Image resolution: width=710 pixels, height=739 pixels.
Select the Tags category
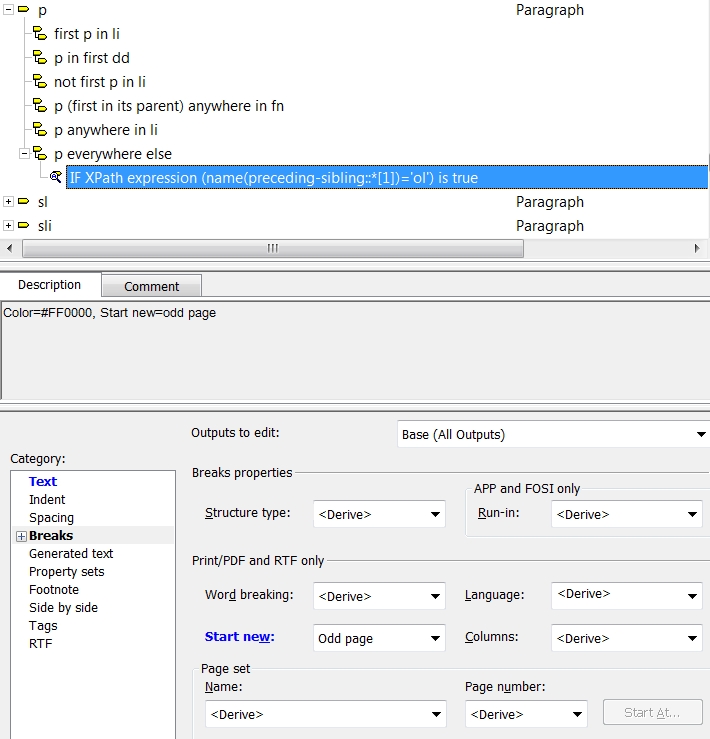pyautogui.click(x=43, y=625)
